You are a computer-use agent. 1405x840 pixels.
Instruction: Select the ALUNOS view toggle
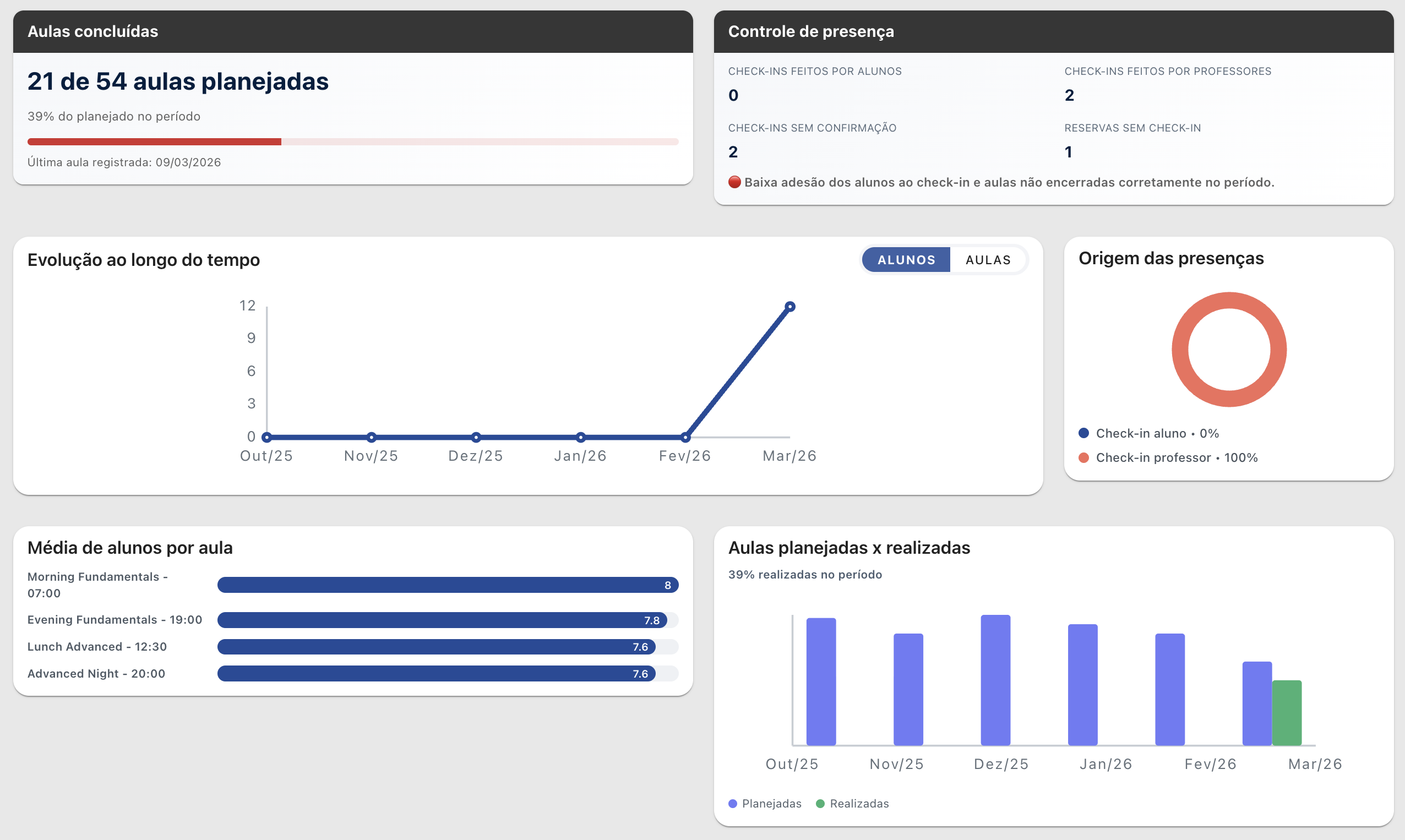[906, 260]
